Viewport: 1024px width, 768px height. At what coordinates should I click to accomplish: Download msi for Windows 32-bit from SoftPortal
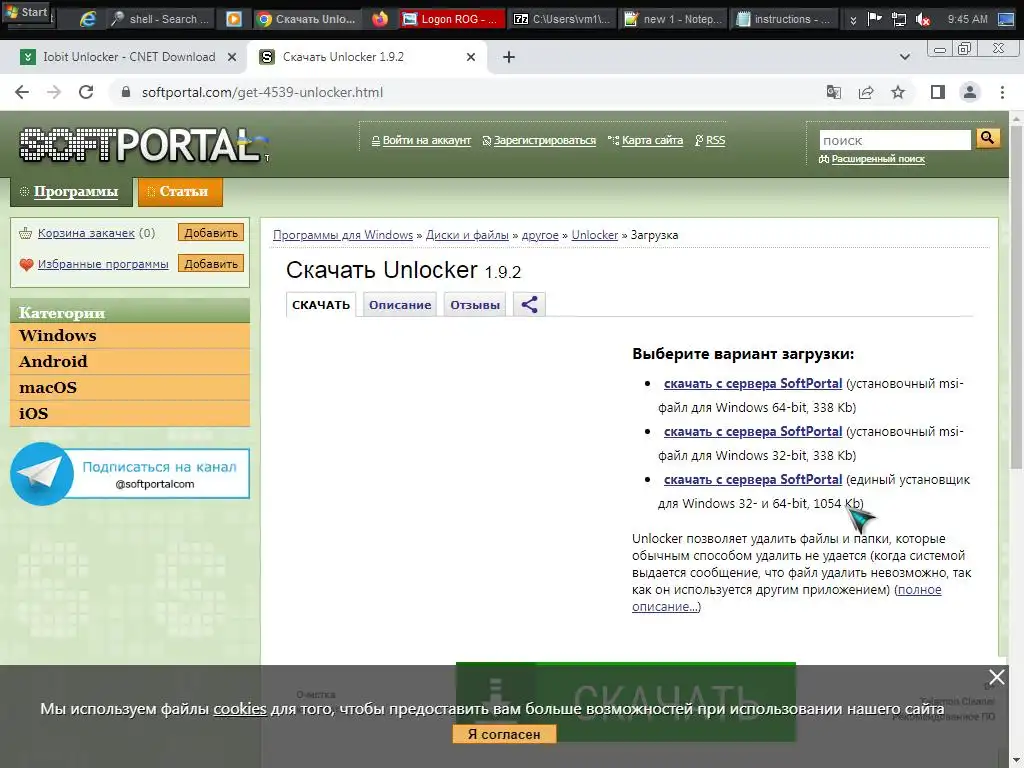(753, 432)
